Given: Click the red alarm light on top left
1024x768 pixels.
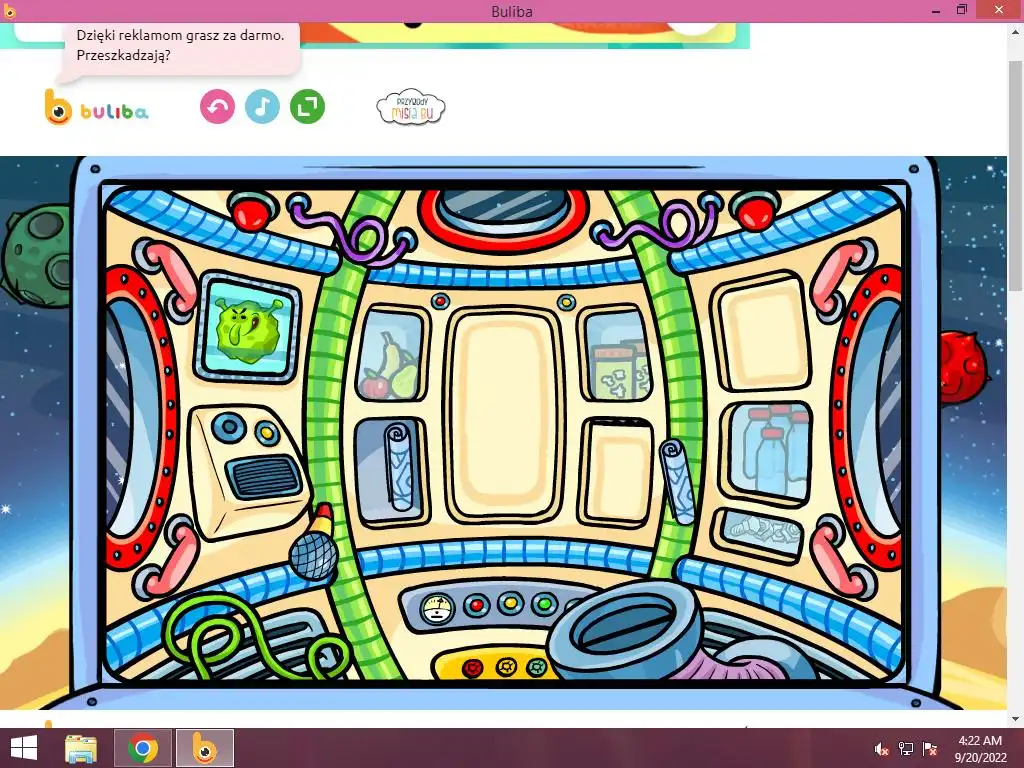Looking at the screenshot, I should 250,210.
